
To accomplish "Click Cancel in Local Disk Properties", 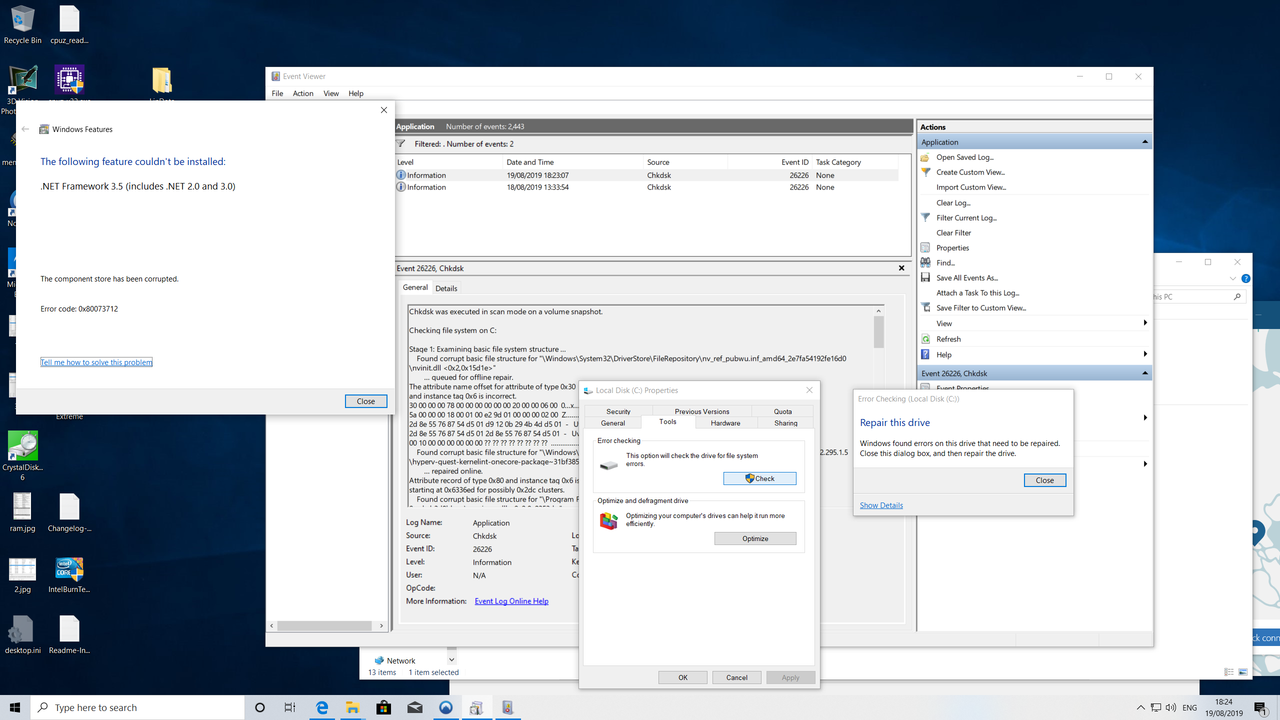I will (x=737, y=677).
